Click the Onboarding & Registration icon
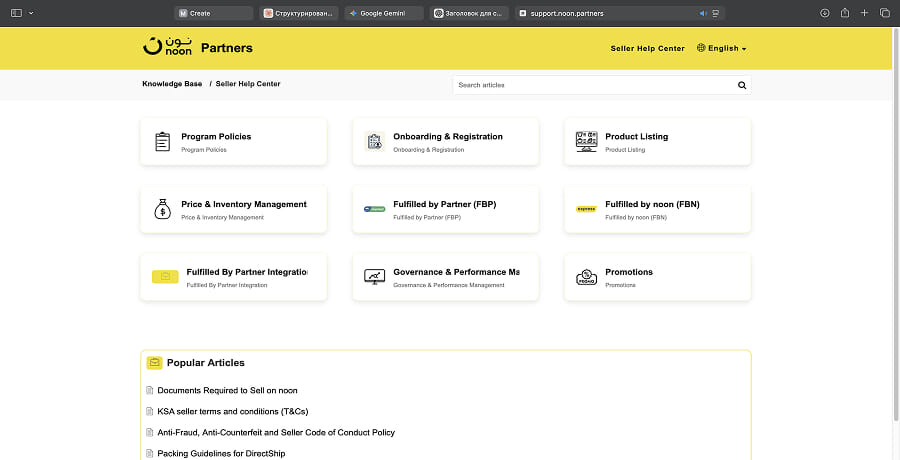 (x=374, y=141)
